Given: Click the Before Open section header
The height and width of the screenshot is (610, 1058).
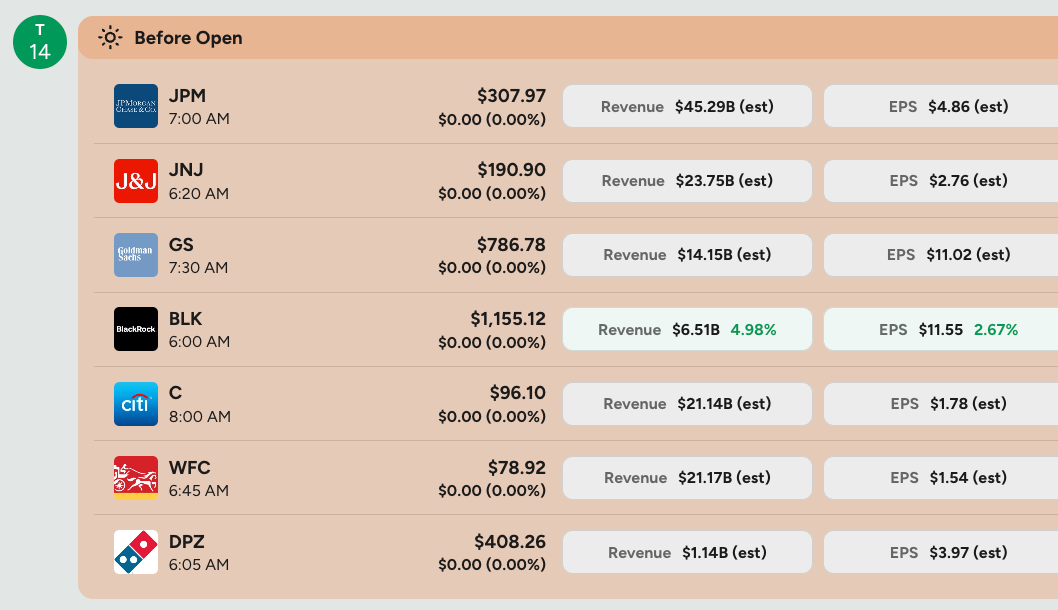Looking at the screenshot, I should (x=568, y=38).
